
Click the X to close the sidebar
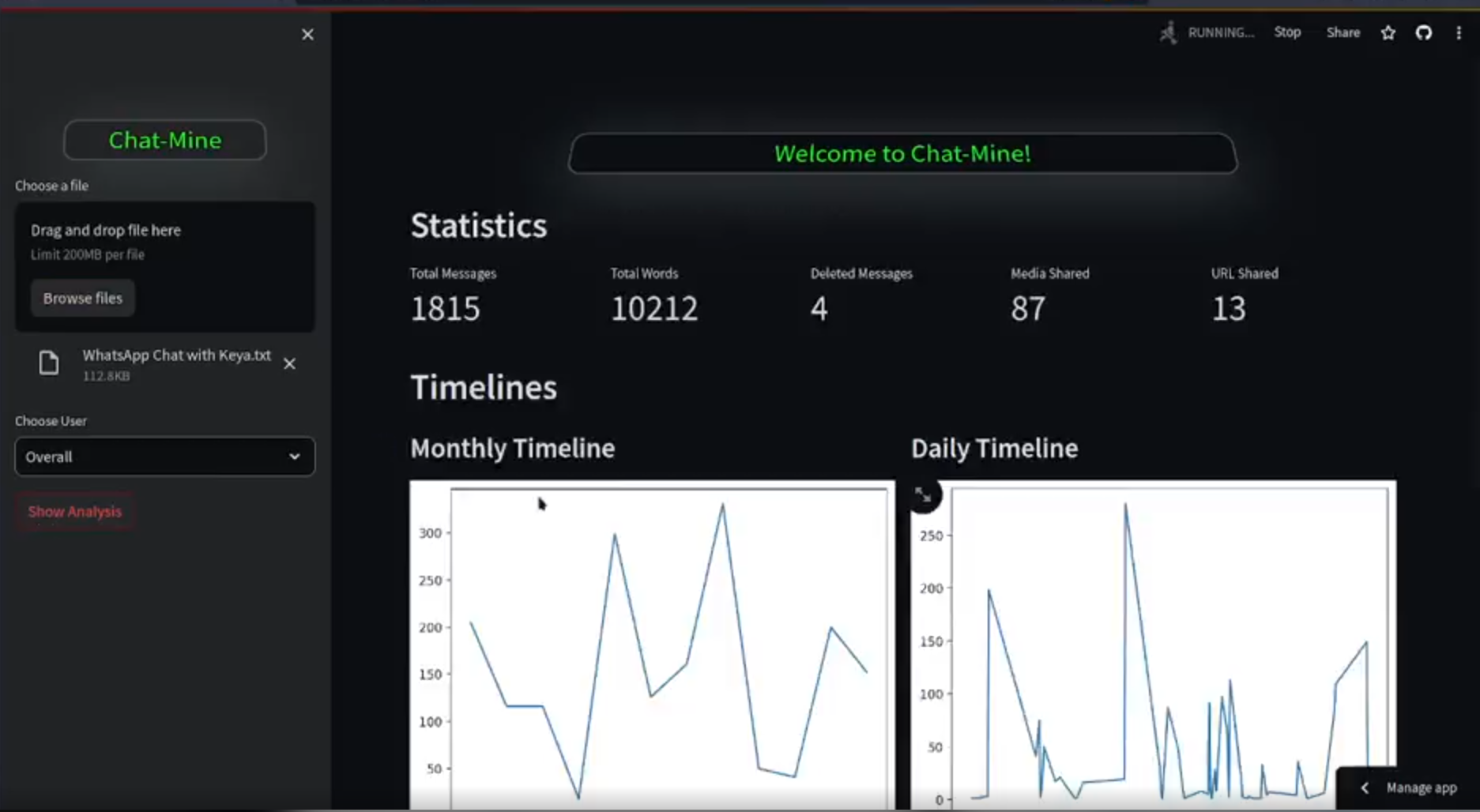tap(307, 34)
